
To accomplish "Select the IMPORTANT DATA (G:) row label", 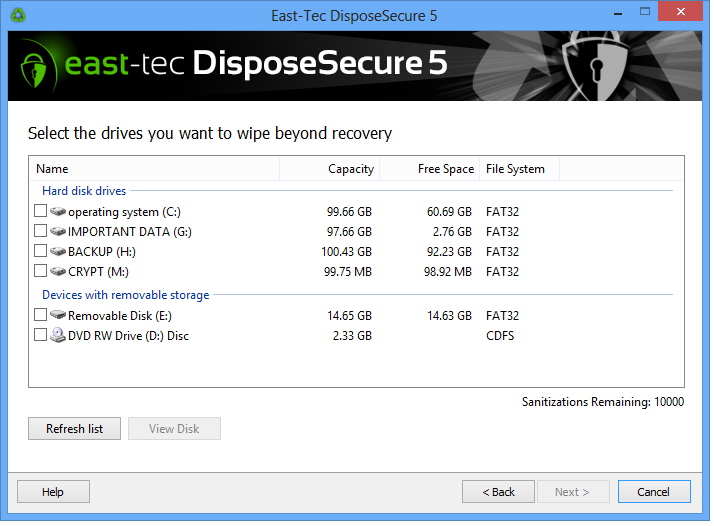I will (130, 232).
